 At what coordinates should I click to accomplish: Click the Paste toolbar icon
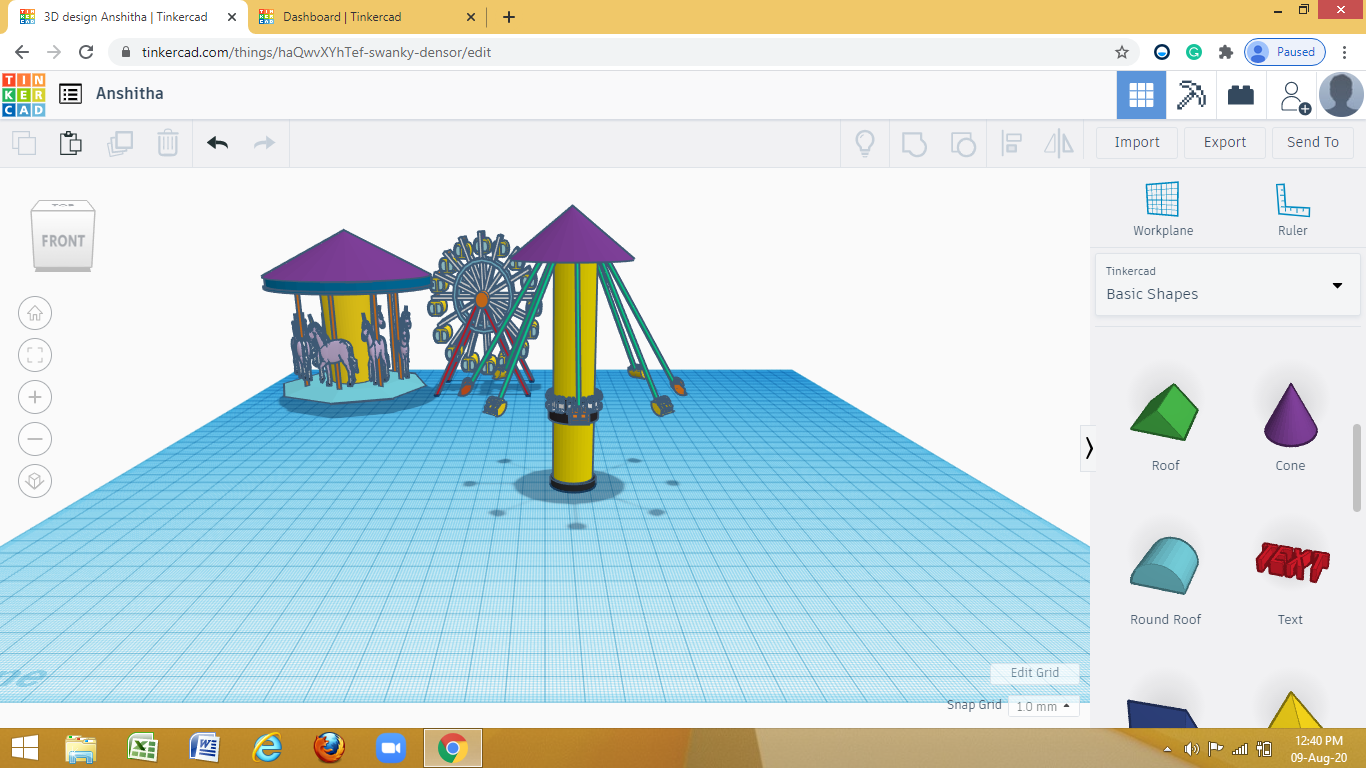[71, 143]
